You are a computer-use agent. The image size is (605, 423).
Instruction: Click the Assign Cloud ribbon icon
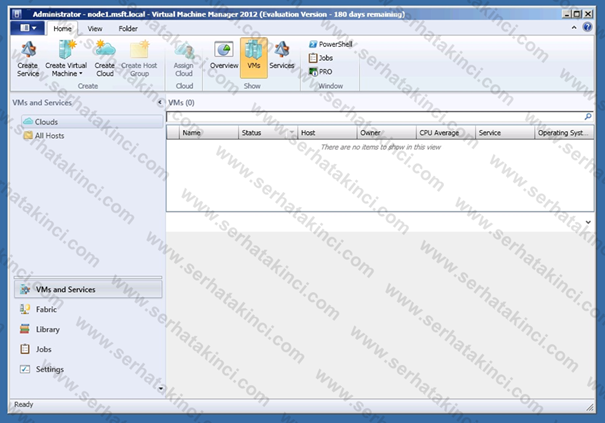click(184, 59)
